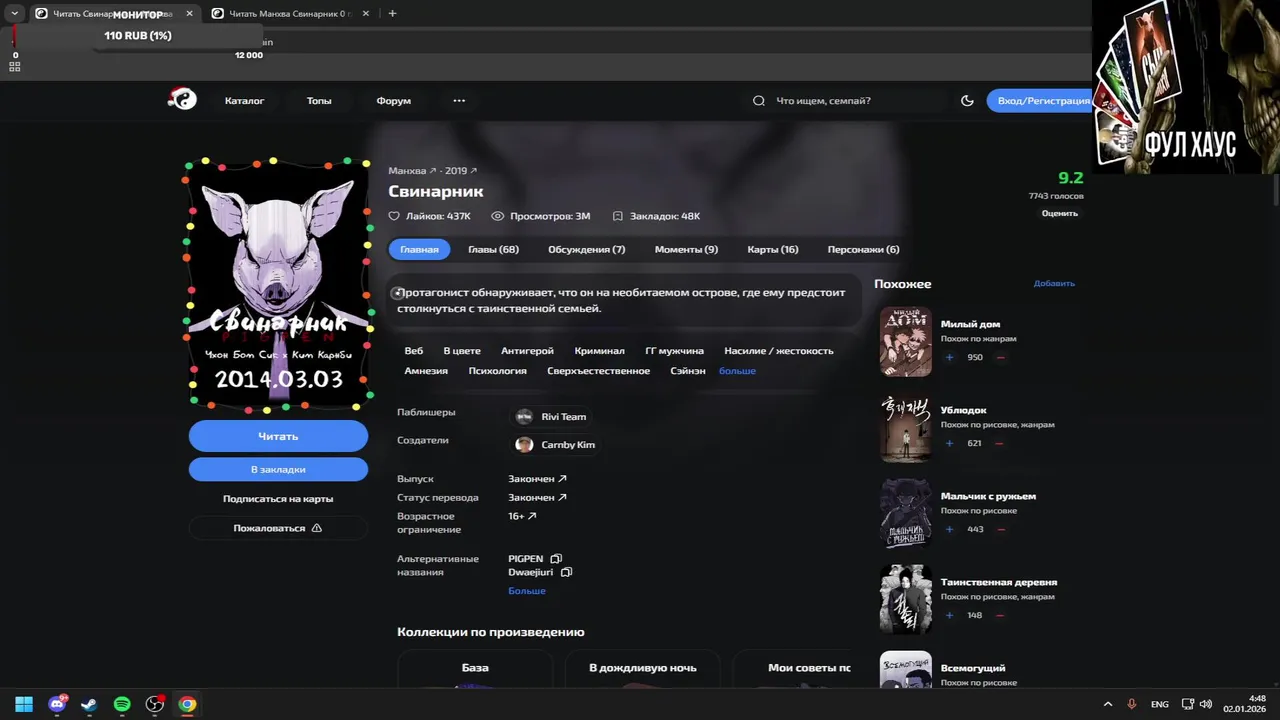The image size is (1280, 720).
Task: Expand tags with больше link
Action: 737,371
